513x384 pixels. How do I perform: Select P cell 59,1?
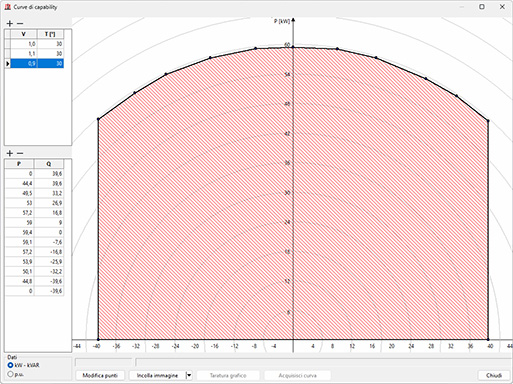pyautogui.click(x=19, y=242)
